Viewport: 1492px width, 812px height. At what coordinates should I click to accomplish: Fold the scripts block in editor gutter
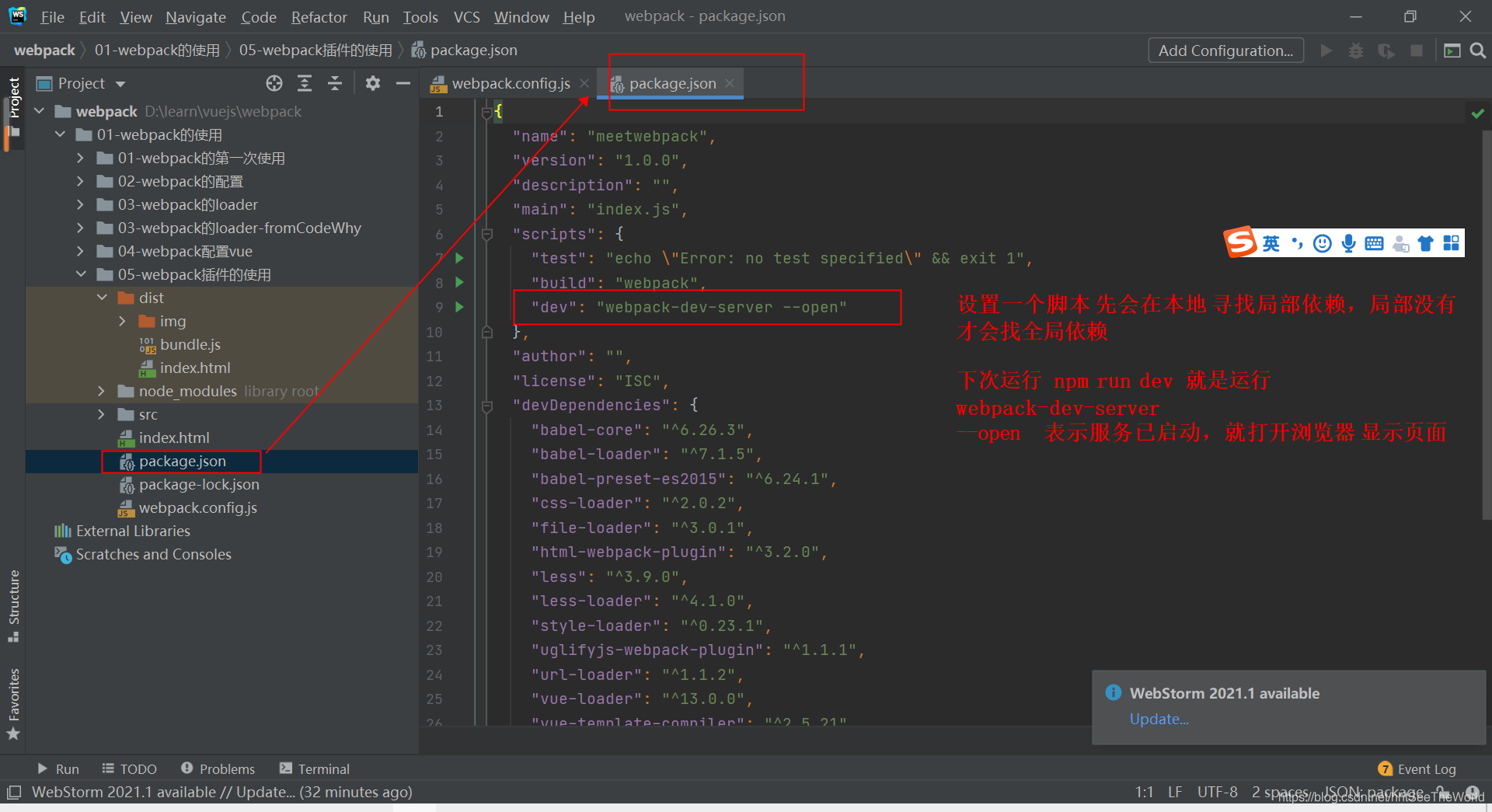point(487,234)
